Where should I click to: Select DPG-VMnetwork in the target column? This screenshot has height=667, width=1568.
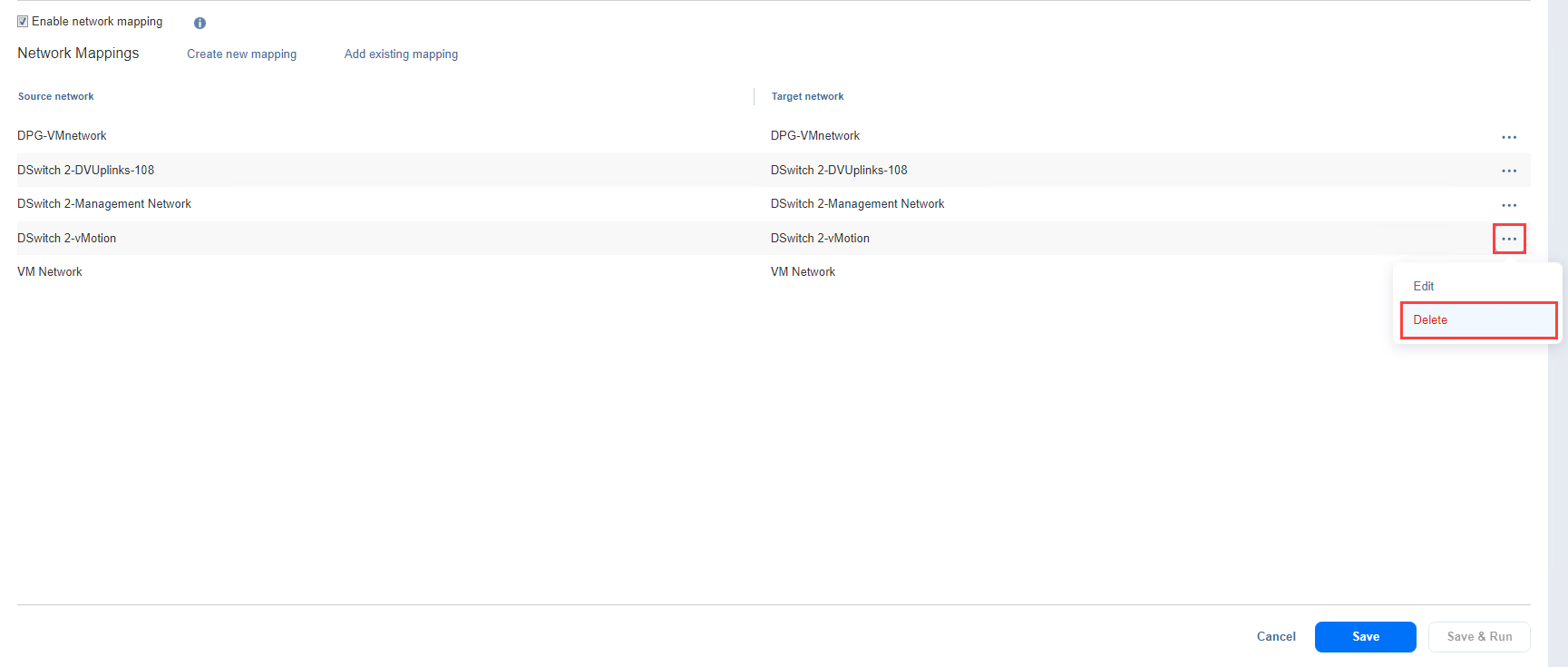tap(814, 136)
